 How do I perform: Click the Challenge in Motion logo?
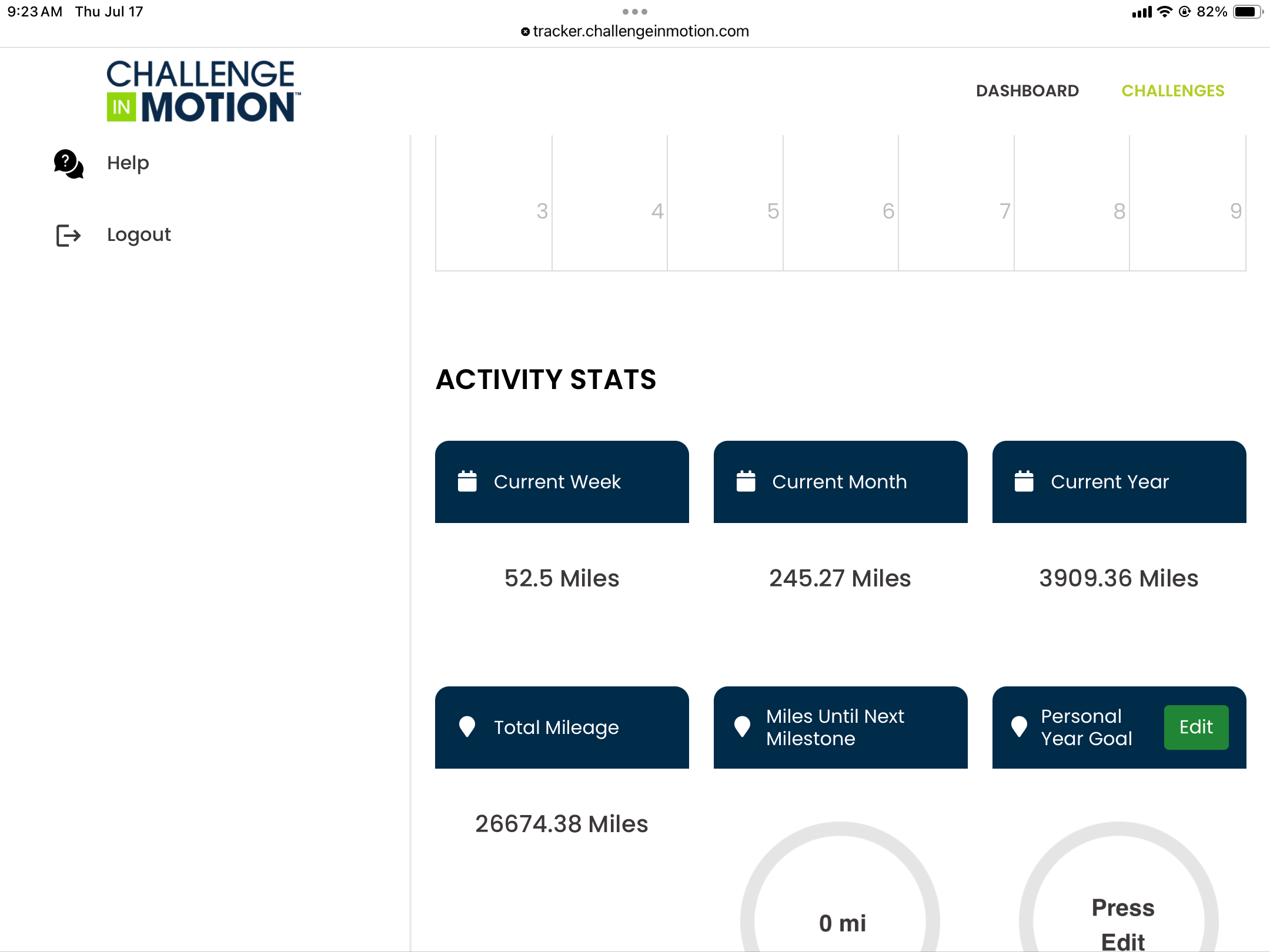tap(203, 91)
